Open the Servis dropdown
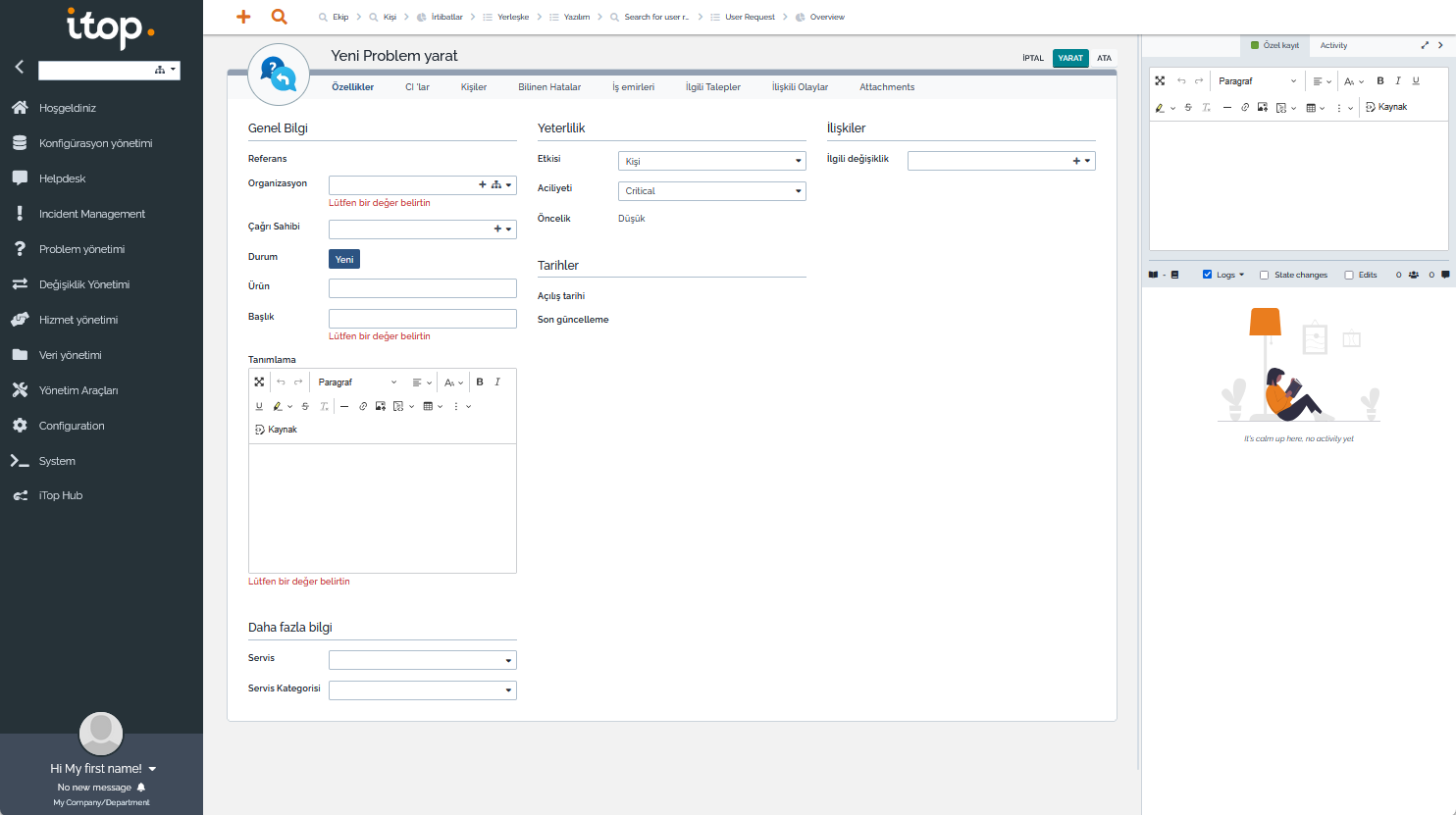The height and width of the screenshot is (815, 1456). coord(422,661)
